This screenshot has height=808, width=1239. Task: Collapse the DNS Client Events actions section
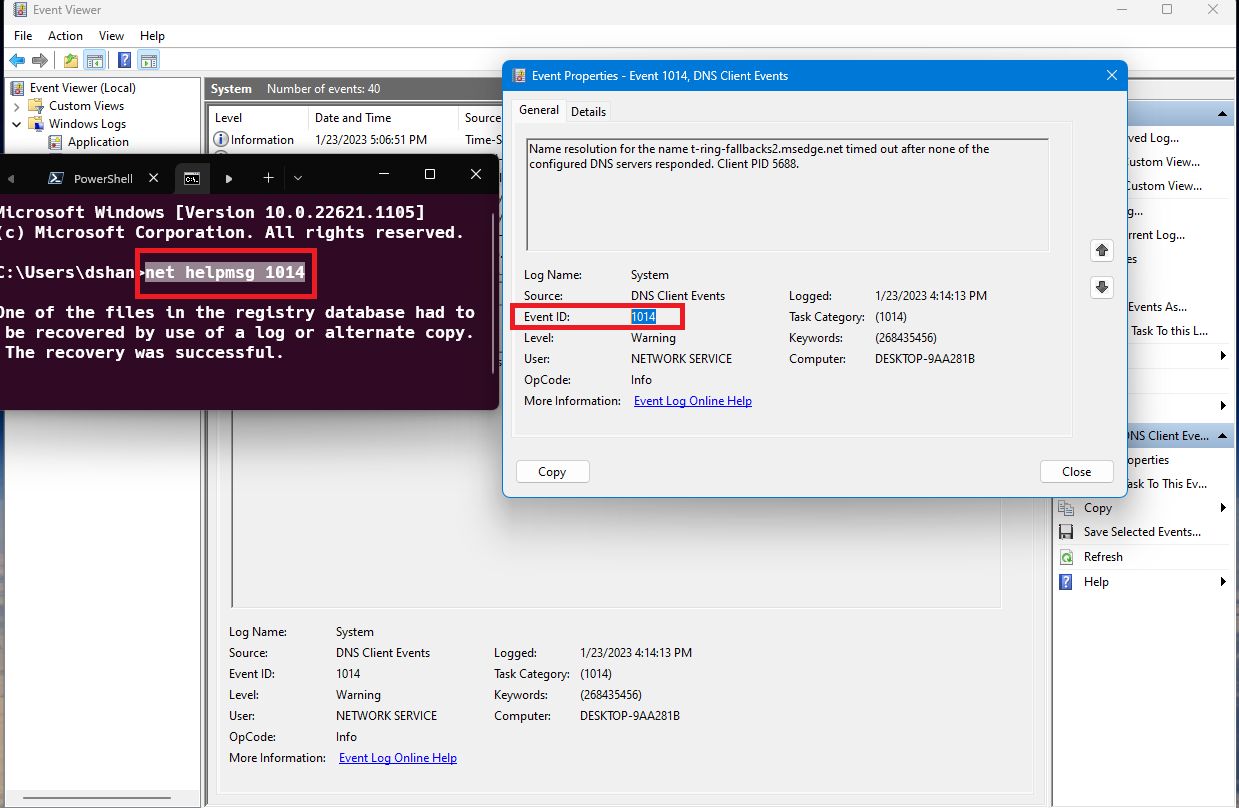pyautogui.click(x=1221, y=436)
